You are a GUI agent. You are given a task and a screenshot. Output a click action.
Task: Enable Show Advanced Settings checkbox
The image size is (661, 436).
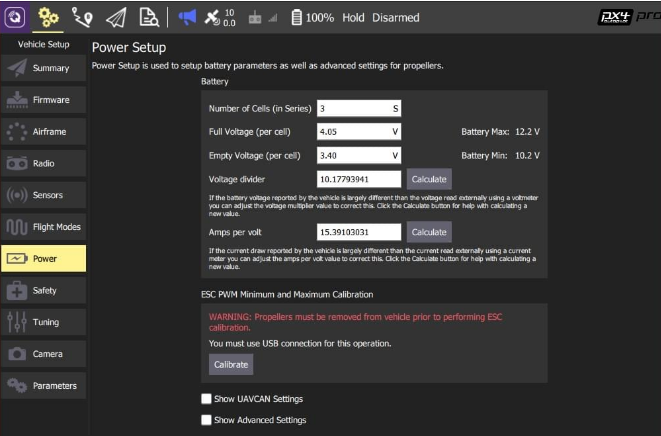[206, 420]
